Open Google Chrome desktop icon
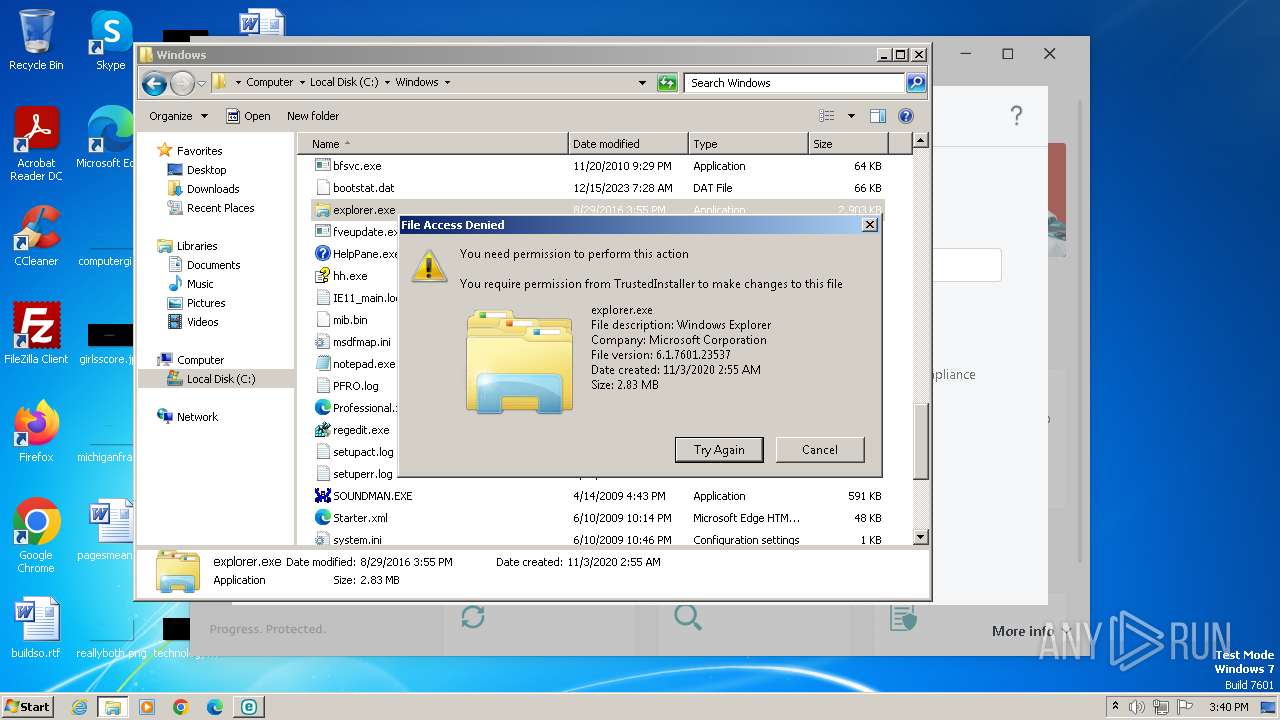This screenshot has width=1280, height=720. tap(36, 536)
